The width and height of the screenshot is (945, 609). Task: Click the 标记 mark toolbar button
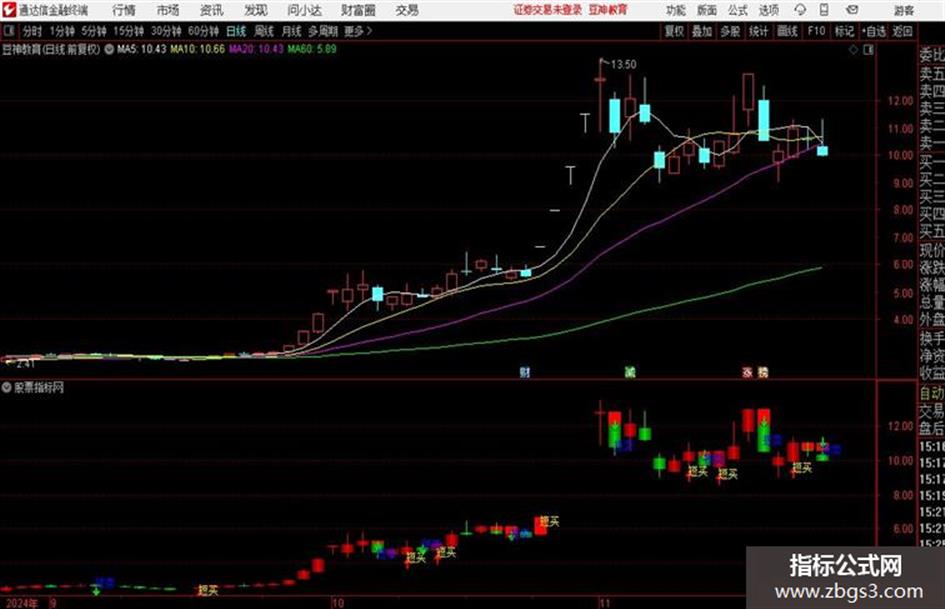844,31
